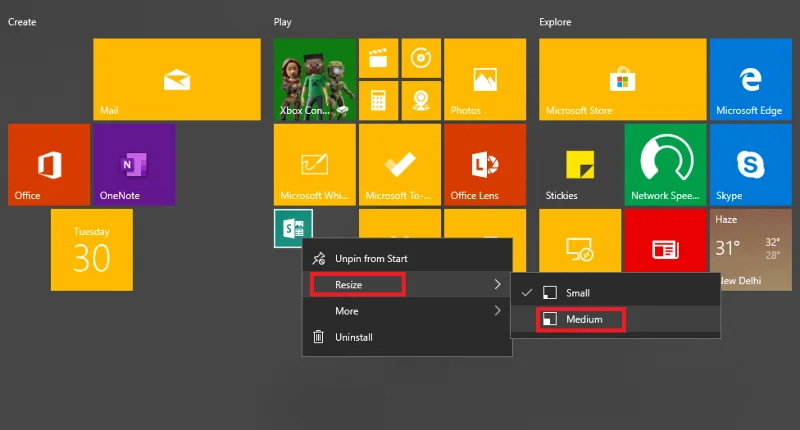Launch the Microsoft Whiteboard tile
800x430 pixels.
[315, 165]
